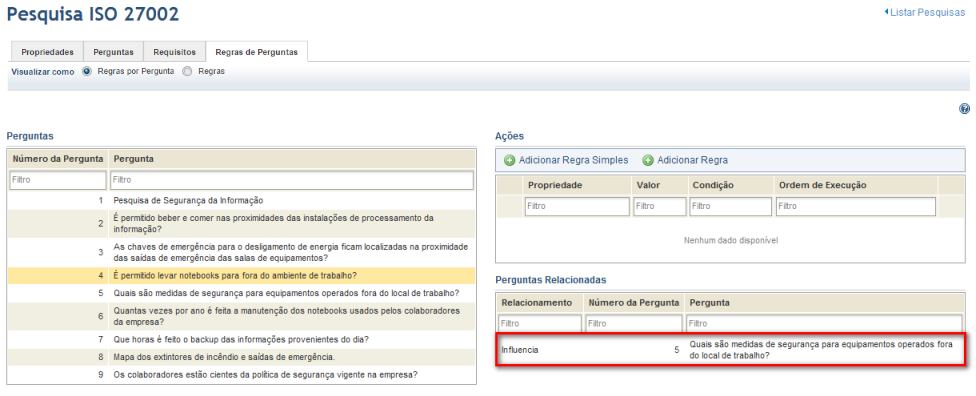This screenshot has height=396, width=976.
Task: Select the Regras radio button
Action: pyautogui.click(x=187, y=71)
